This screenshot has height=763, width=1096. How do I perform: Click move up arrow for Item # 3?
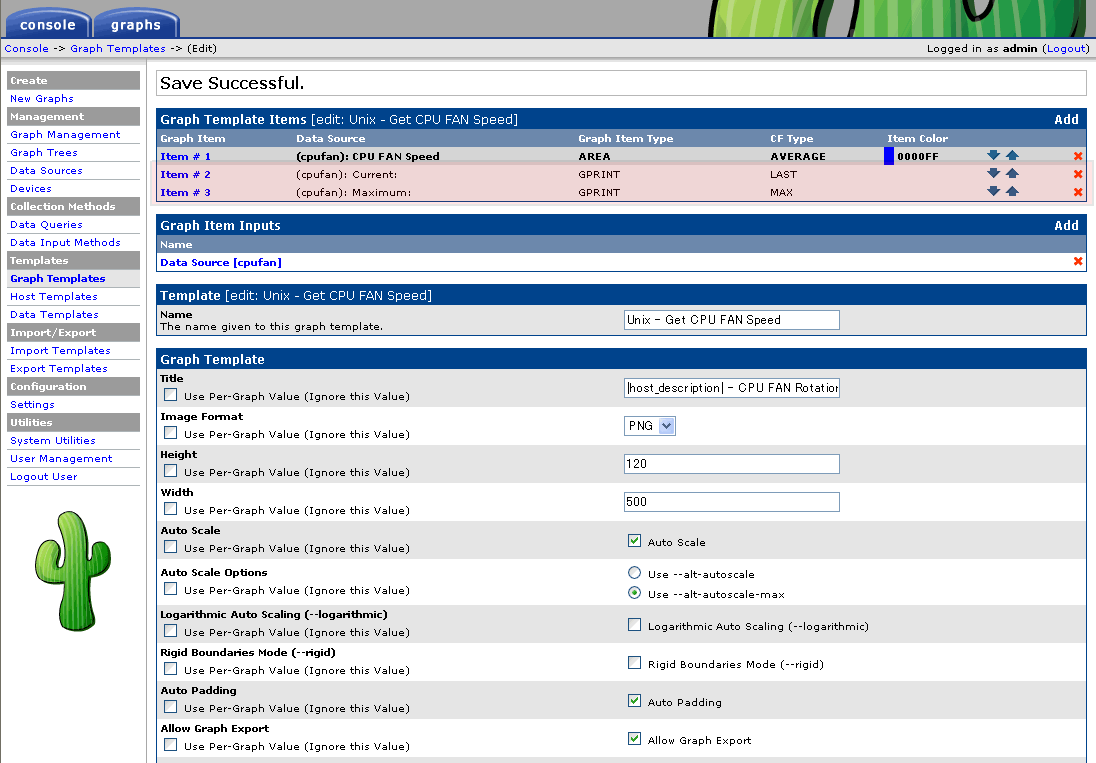coord(1012,192)
